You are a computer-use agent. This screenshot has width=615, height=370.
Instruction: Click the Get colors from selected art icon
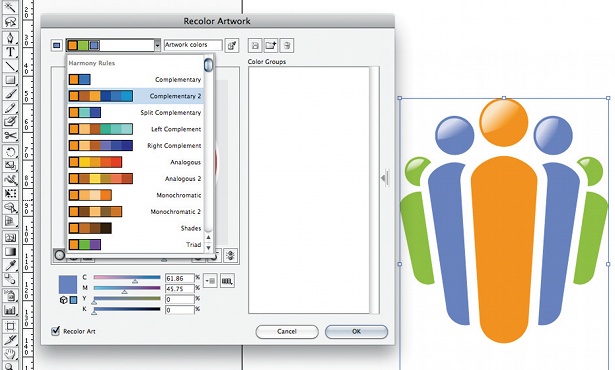tap(232, 46)
